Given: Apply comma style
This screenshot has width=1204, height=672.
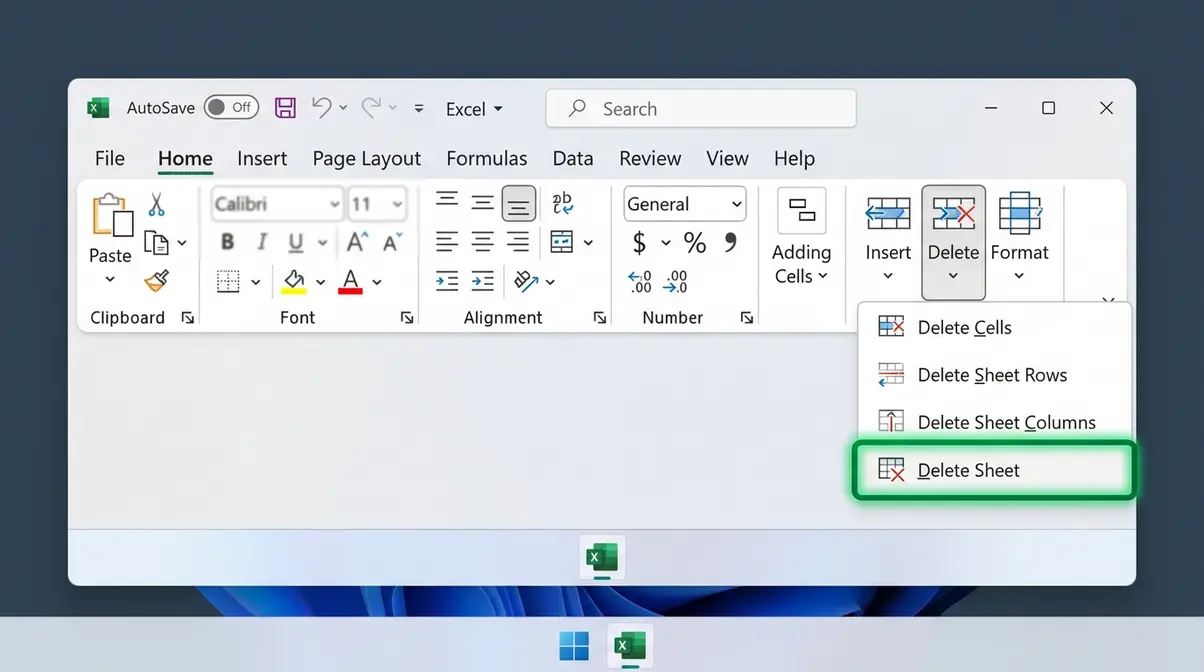Looking at the screenshot, I should point(730,242).
